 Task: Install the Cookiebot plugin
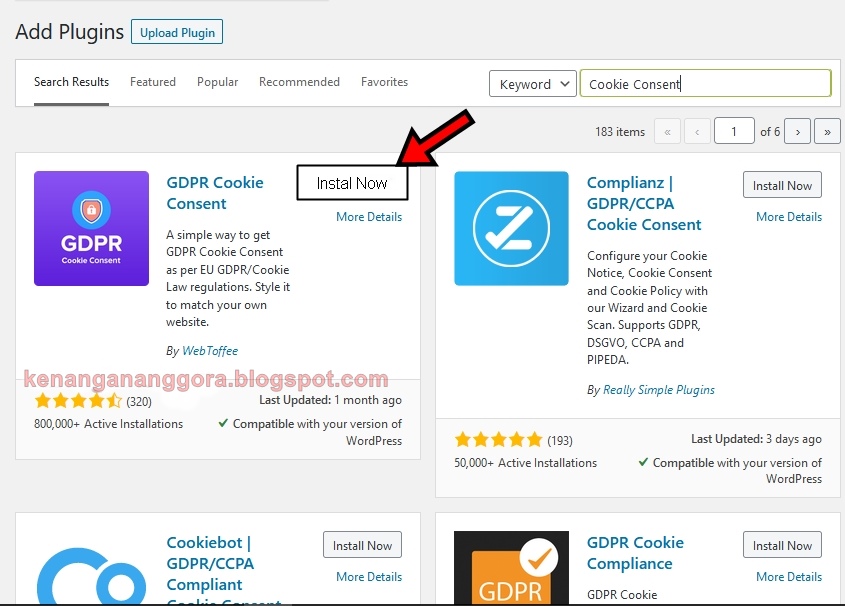coord(362,545)
